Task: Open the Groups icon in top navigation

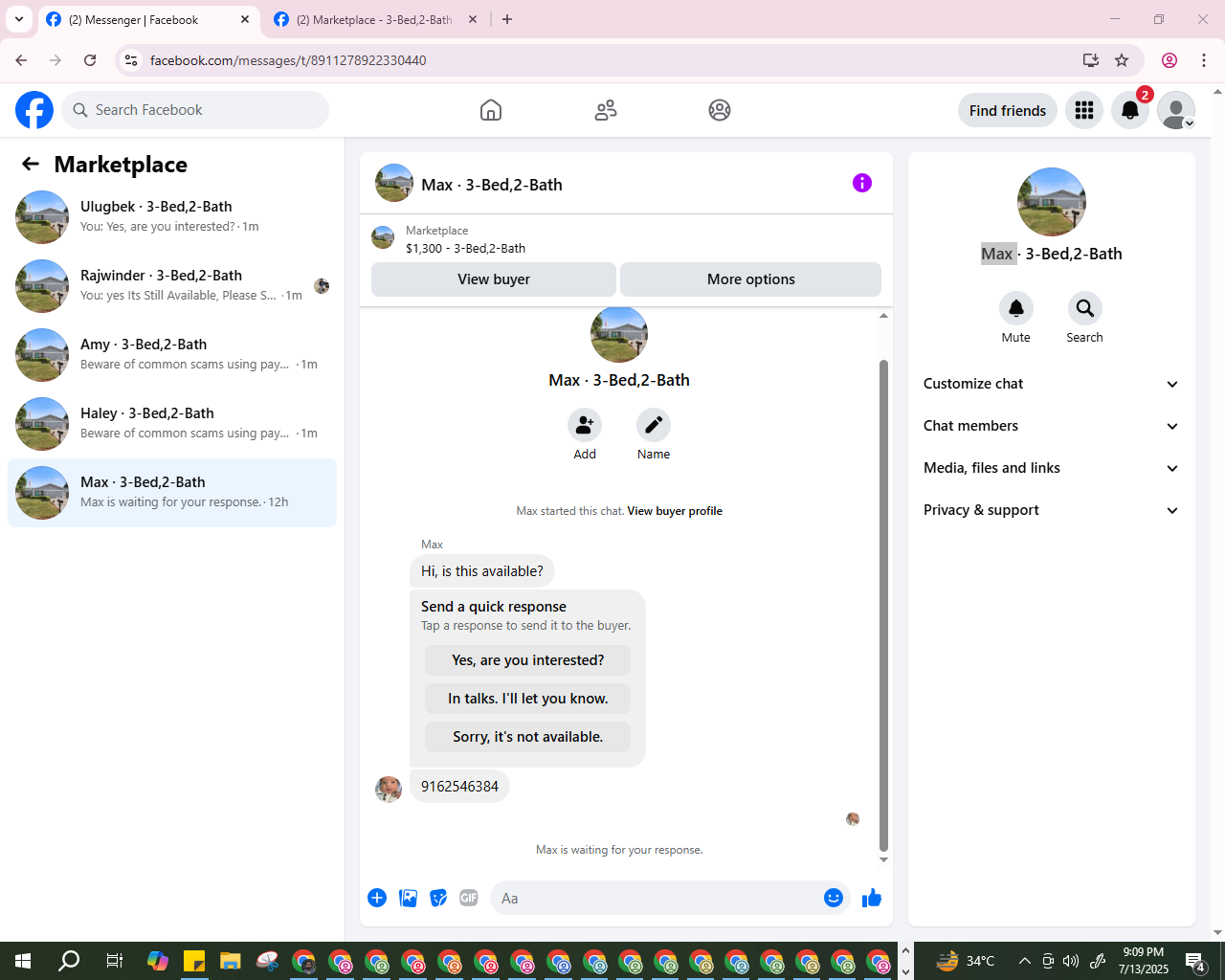Action: point(720,110)
